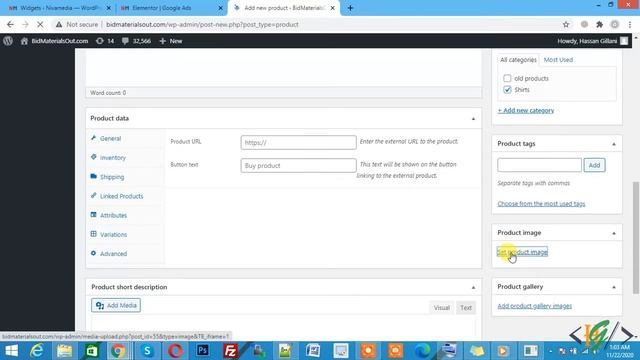Collapse the Product data panel
The height and width of the screenshot is (360, 640).
[x=473, y=119]
